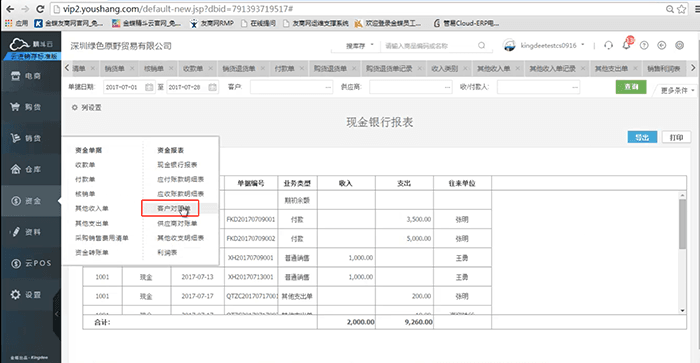Image resolution: width=700 pixels, height=363 pixels.
Task: Open the start date calendar picker icon
Action: (149, 87)
